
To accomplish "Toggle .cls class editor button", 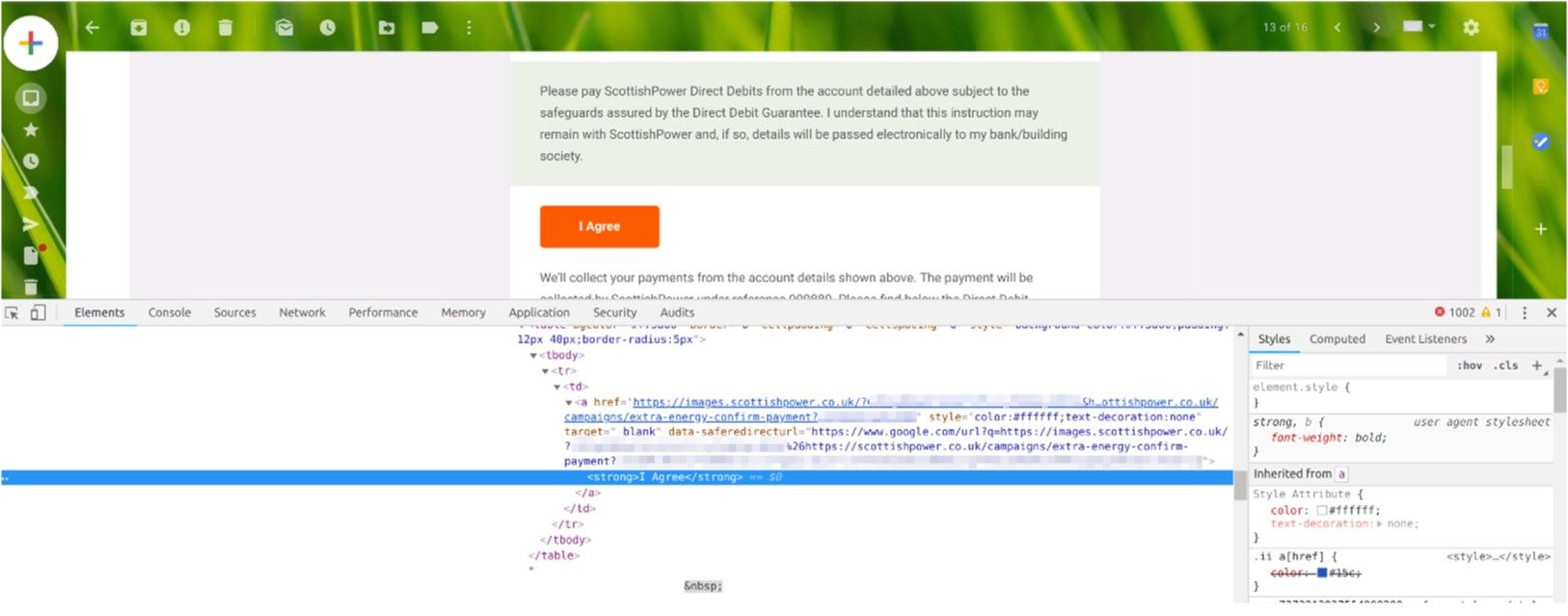I will tap(1506, 365).
